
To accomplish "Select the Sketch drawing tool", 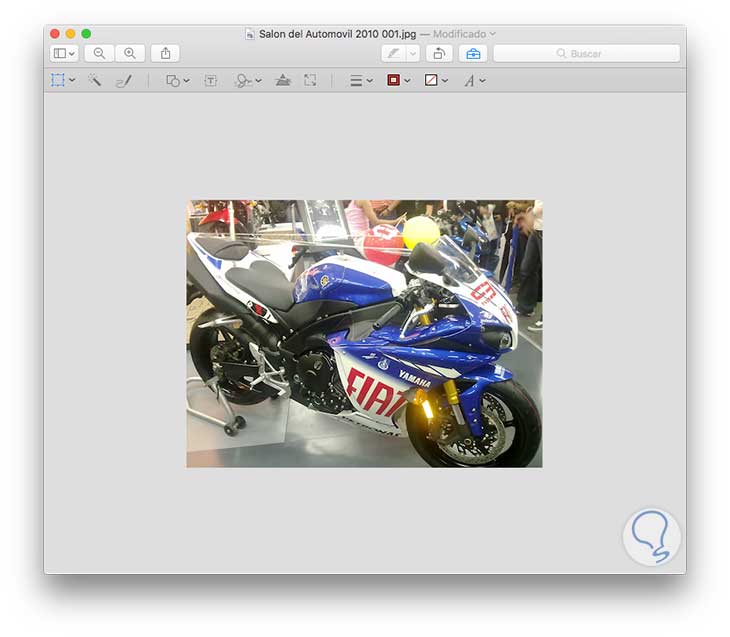I will (124, 81).
